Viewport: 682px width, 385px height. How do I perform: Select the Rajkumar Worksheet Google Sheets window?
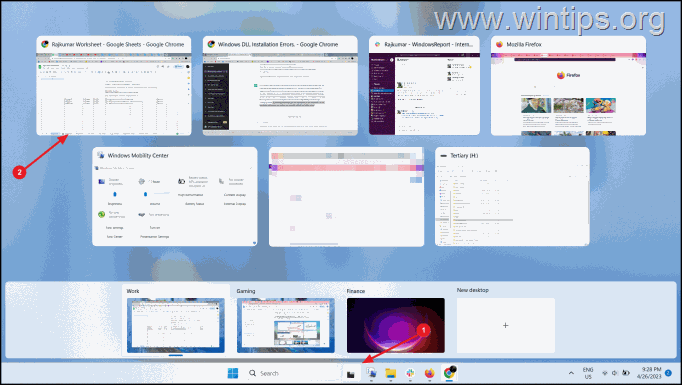pyautogui.click(x=114, y=86)
